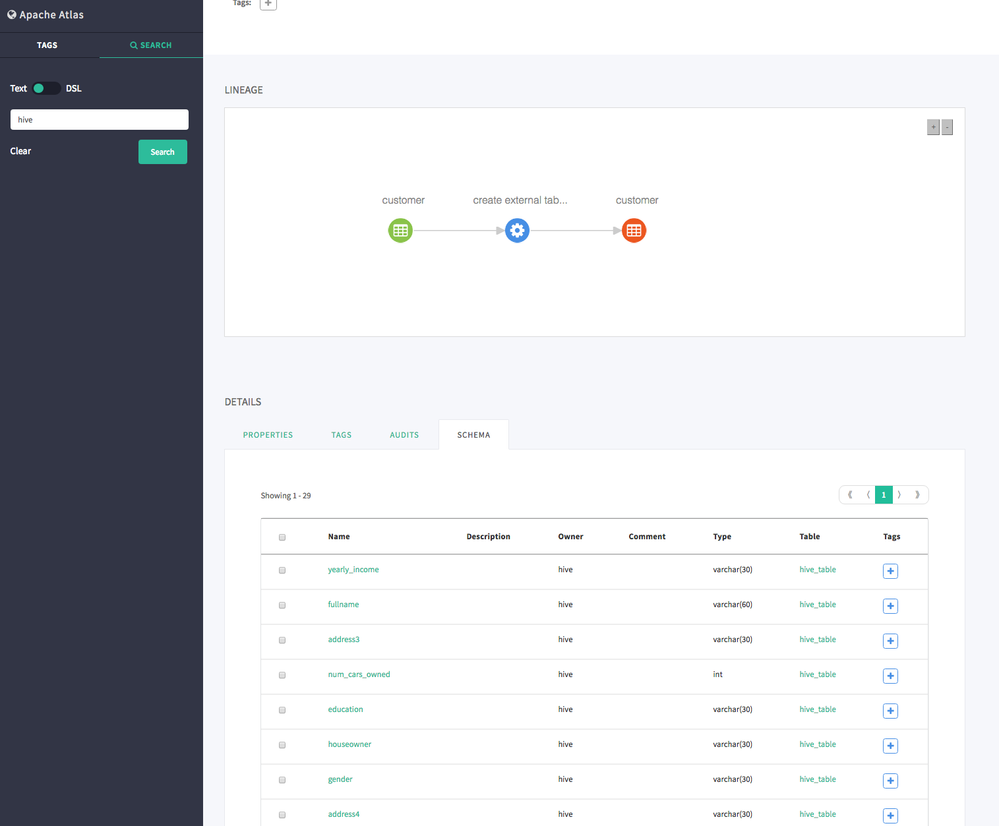
Task: Switch to the TAGS details tab
Action: click(341, 435)
